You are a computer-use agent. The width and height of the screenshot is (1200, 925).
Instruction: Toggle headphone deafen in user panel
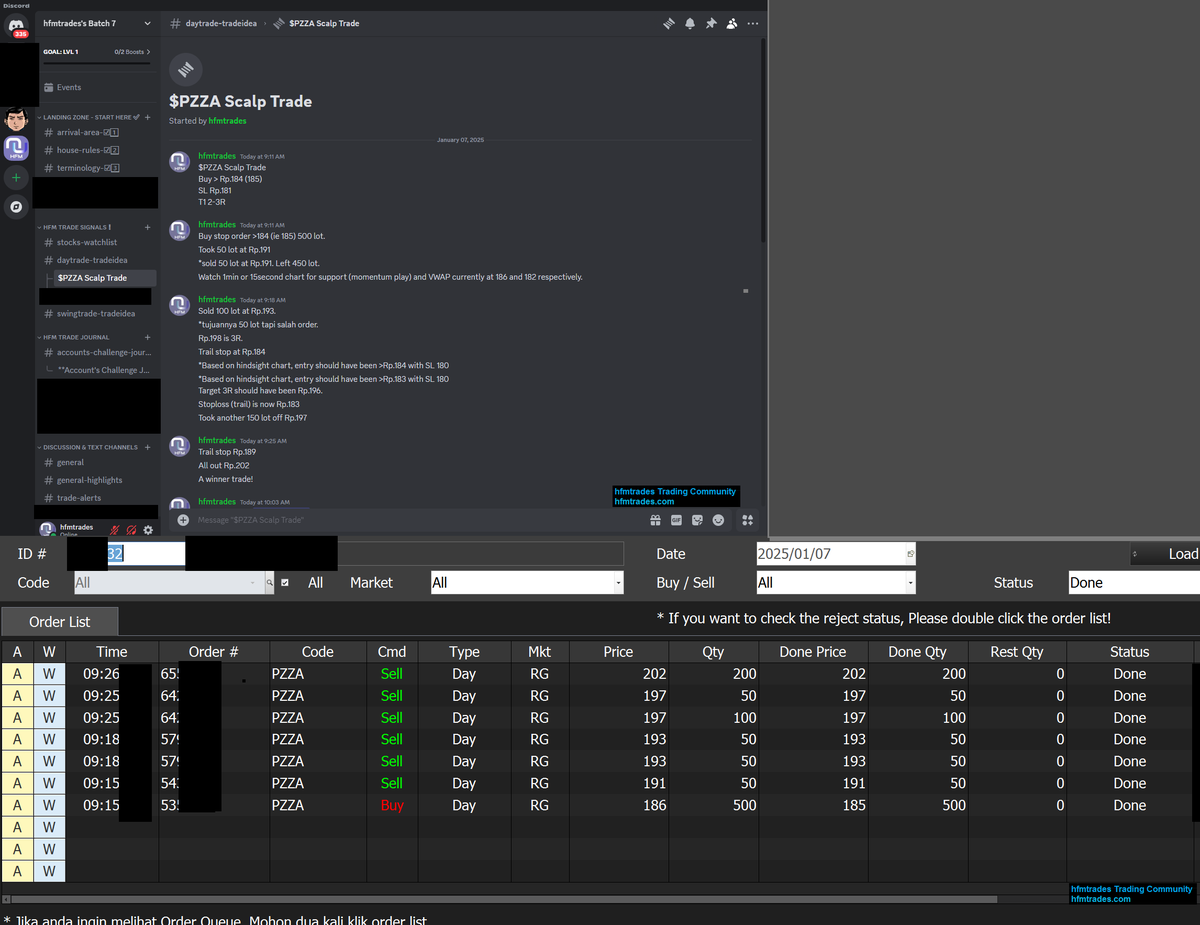point(132,529)
